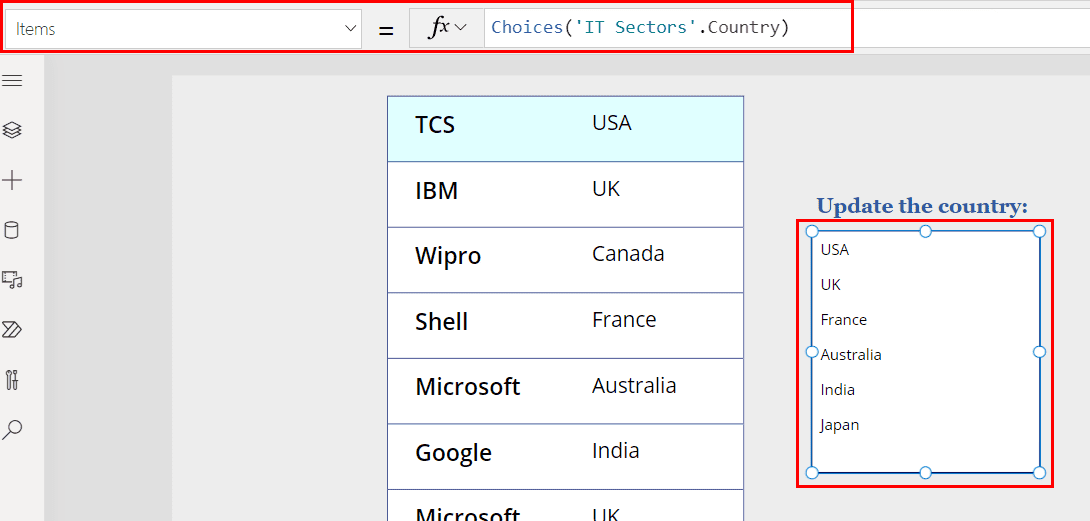Click the 'Update the country:' label
Screen dimensions: 1090x521
pyautogui.click(x=922, y=206)
